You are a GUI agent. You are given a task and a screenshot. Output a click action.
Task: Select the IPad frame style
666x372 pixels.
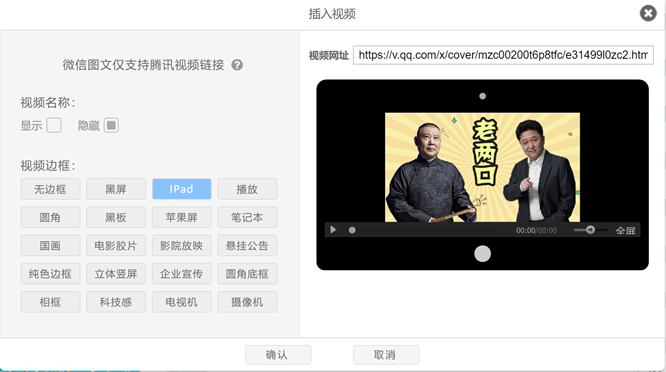click(x=181, y=189)
